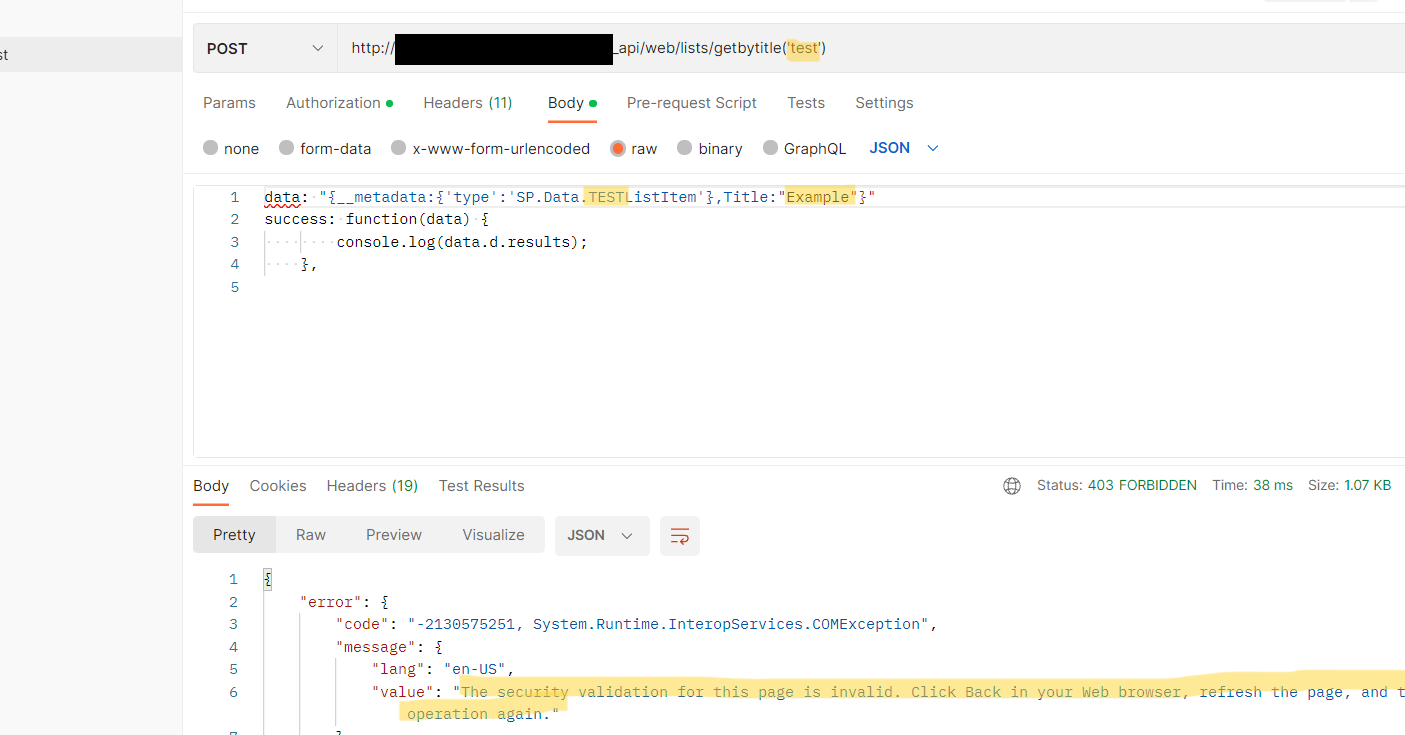Click the request URL input field
This screenshot has width=1405, height=735.
[871, 48]
